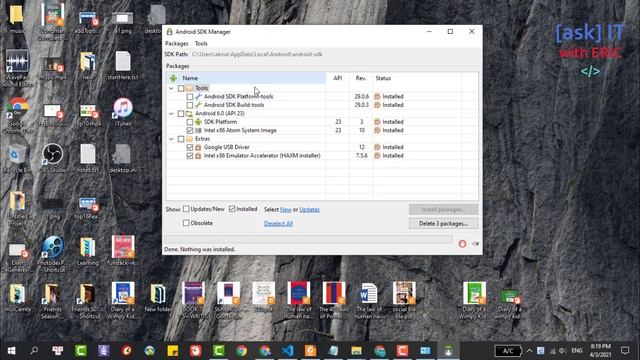Click the Windows Start button
The height and width of the screenshot is (360, 640).
(x=11, y=351)
